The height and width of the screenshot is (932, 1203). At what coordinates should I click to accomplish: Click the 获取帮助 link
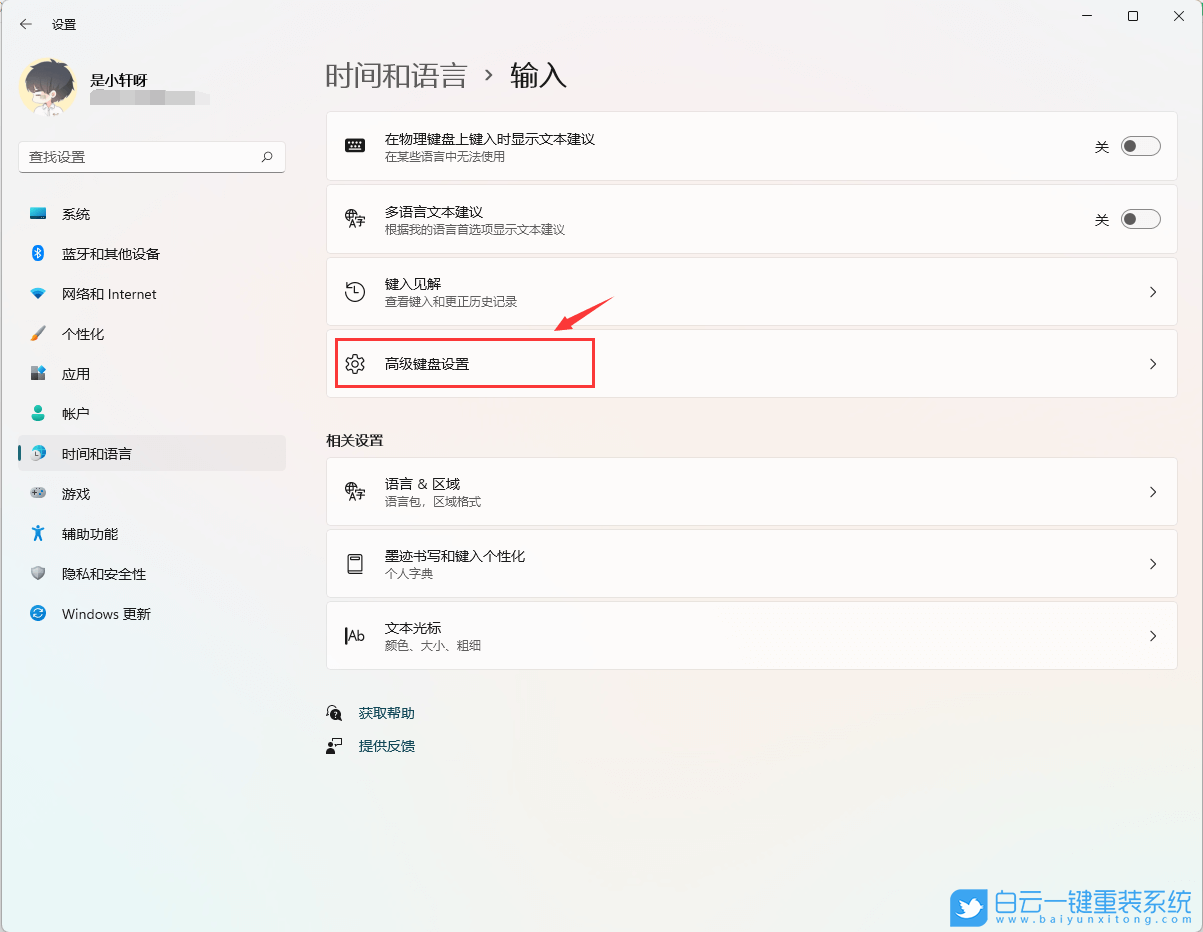click(x=386, y=712)
